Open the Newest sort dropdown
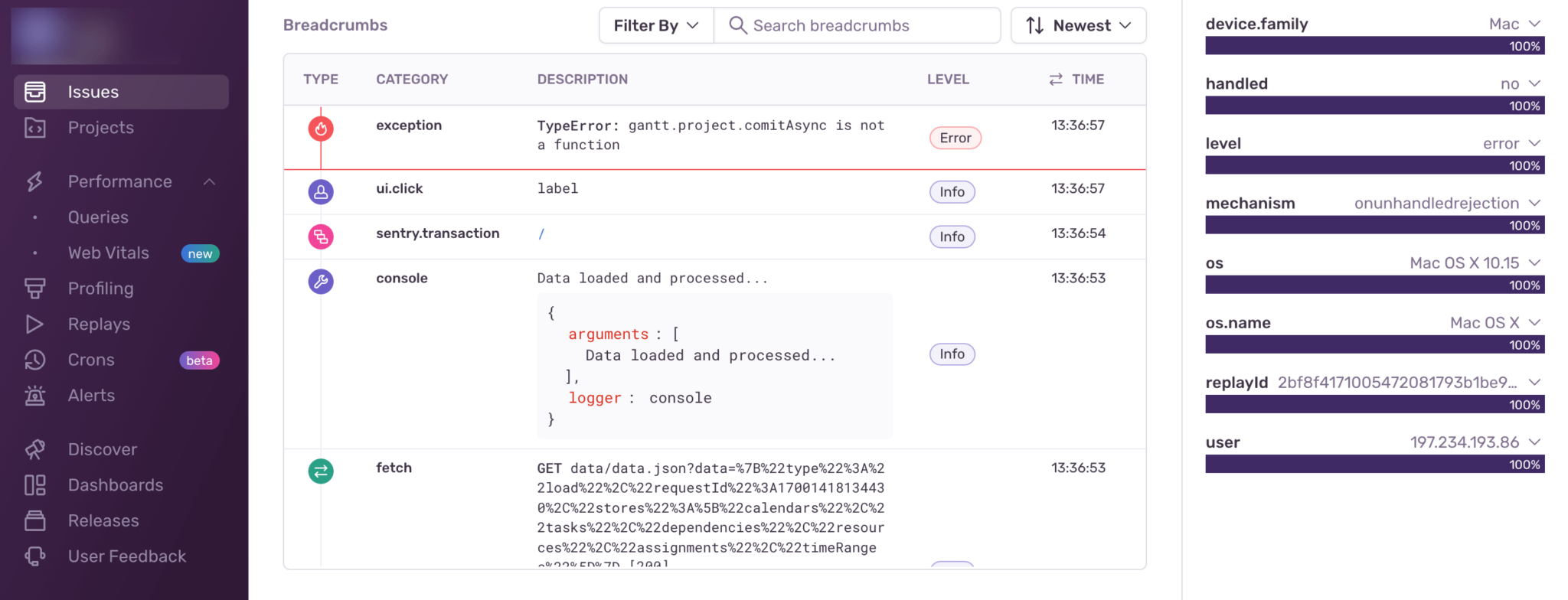The height and width of the screenshot is (600, 1568). [1078, 25]
